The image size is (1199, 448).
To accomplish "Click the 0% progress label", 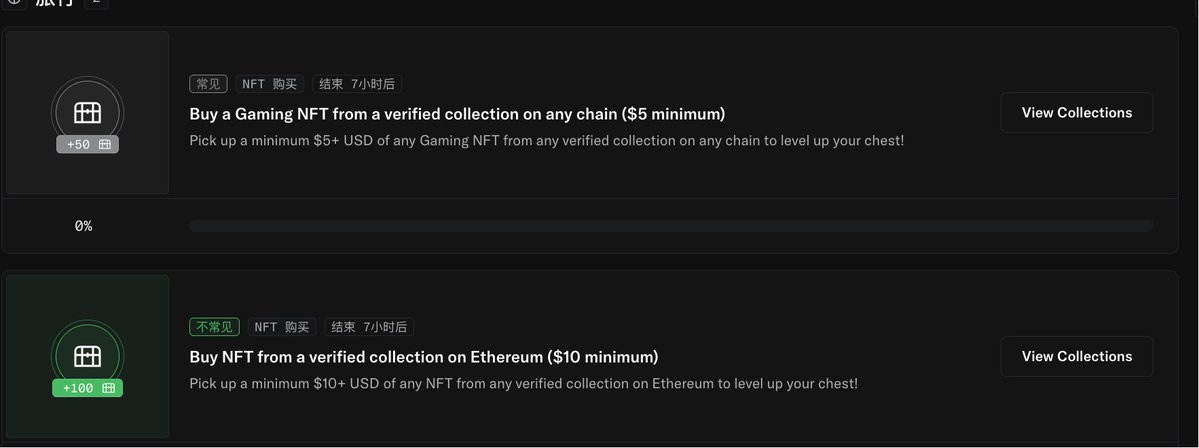I will (83, 226).
